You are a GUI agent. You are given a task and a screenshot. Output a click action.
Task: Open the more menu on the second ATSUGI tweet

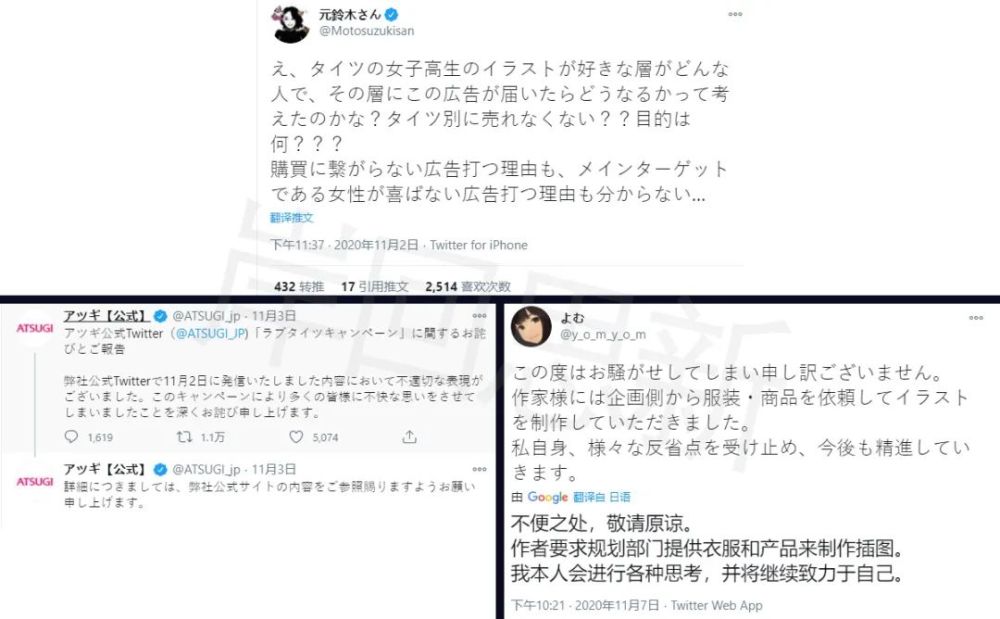pyautogui.click(x=479, y=469)
